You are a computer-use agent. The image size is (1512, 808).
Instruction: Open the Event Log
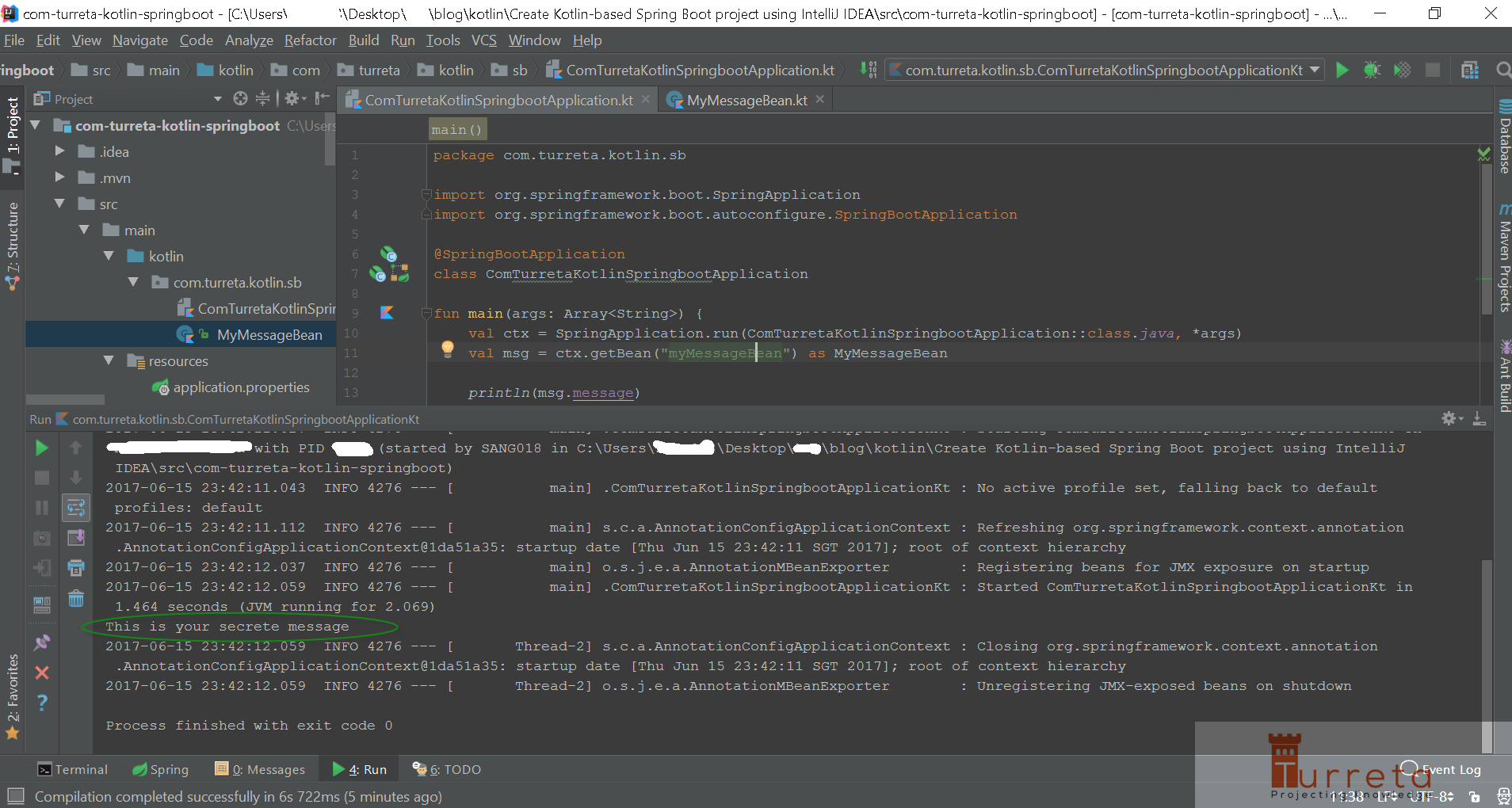click(x=1442, y=769)
